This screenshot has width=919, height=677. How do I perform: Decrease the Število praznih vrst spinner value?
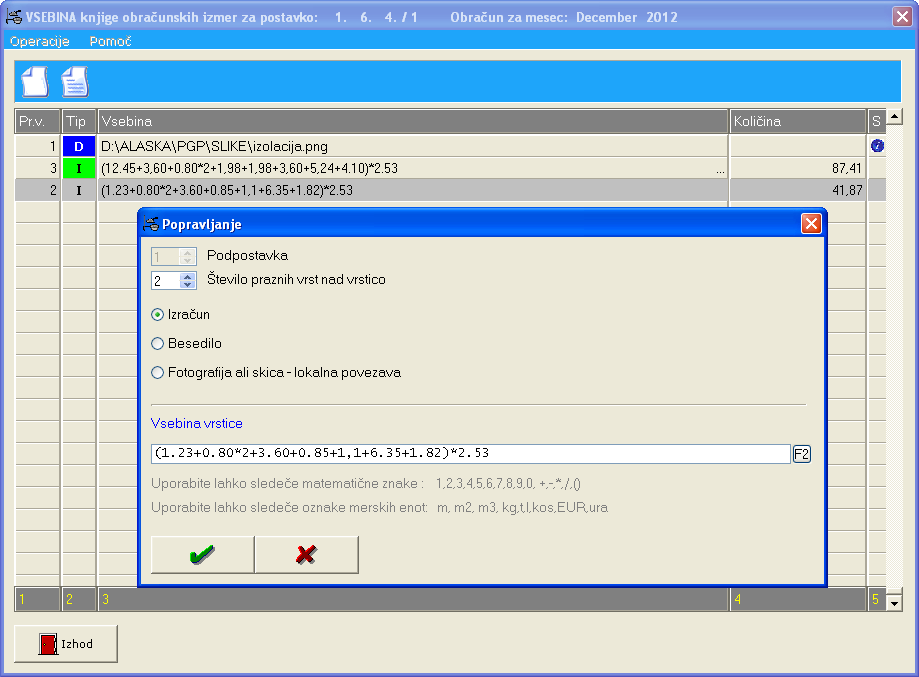point(187,285)
